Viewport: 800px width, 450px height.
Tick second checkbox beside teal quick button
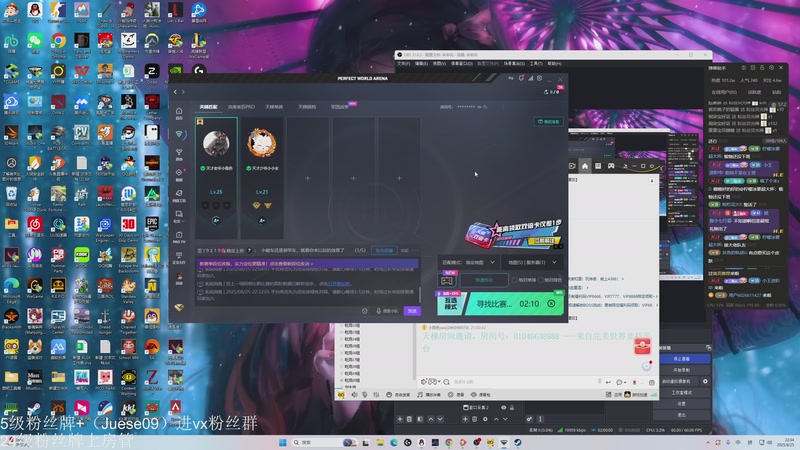click(540, 280)
